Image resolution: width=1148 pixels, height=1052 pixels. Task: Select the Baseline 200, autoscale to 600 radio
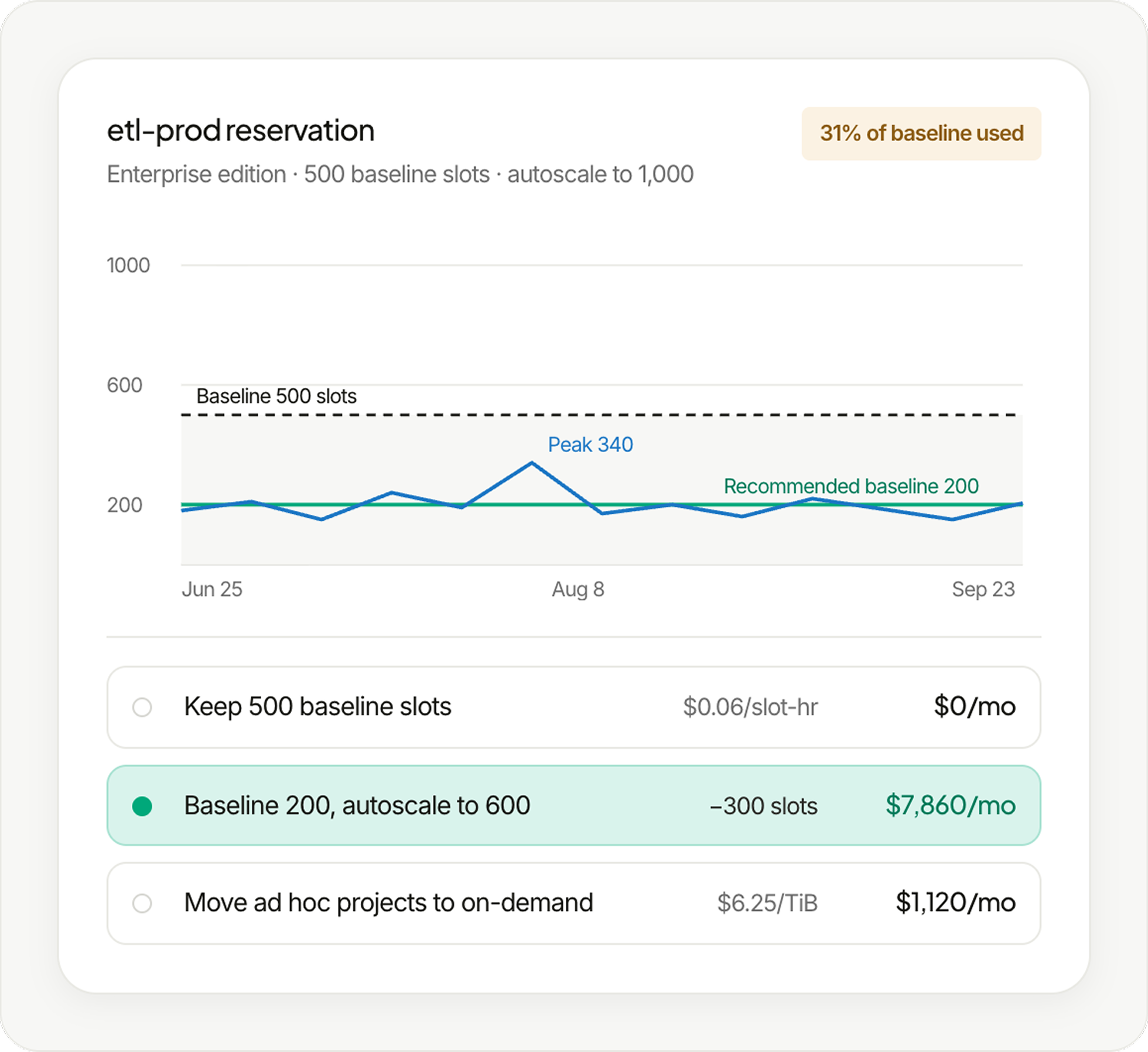coord(142,806)
